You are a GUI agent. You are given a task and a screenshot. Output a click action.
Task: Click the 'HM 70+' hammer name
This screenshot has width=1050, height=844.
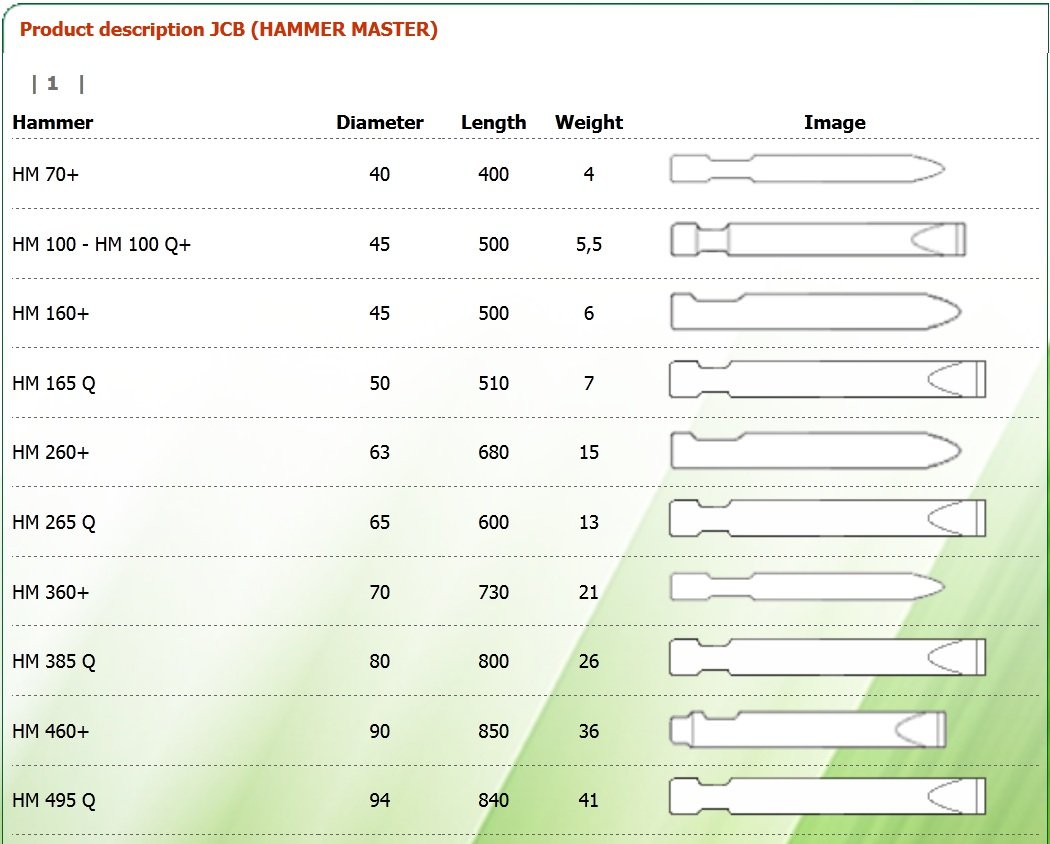point(46,174)
